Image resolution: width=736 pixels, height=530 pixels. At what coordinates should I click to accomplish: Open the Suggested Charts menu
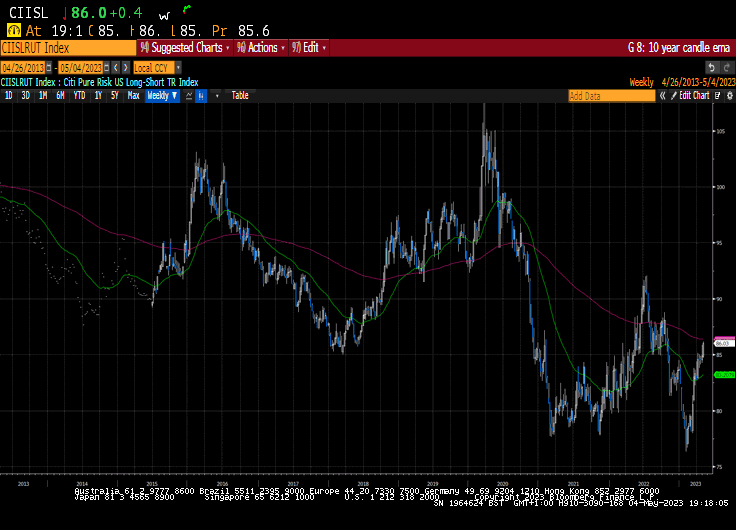(185, 47)
